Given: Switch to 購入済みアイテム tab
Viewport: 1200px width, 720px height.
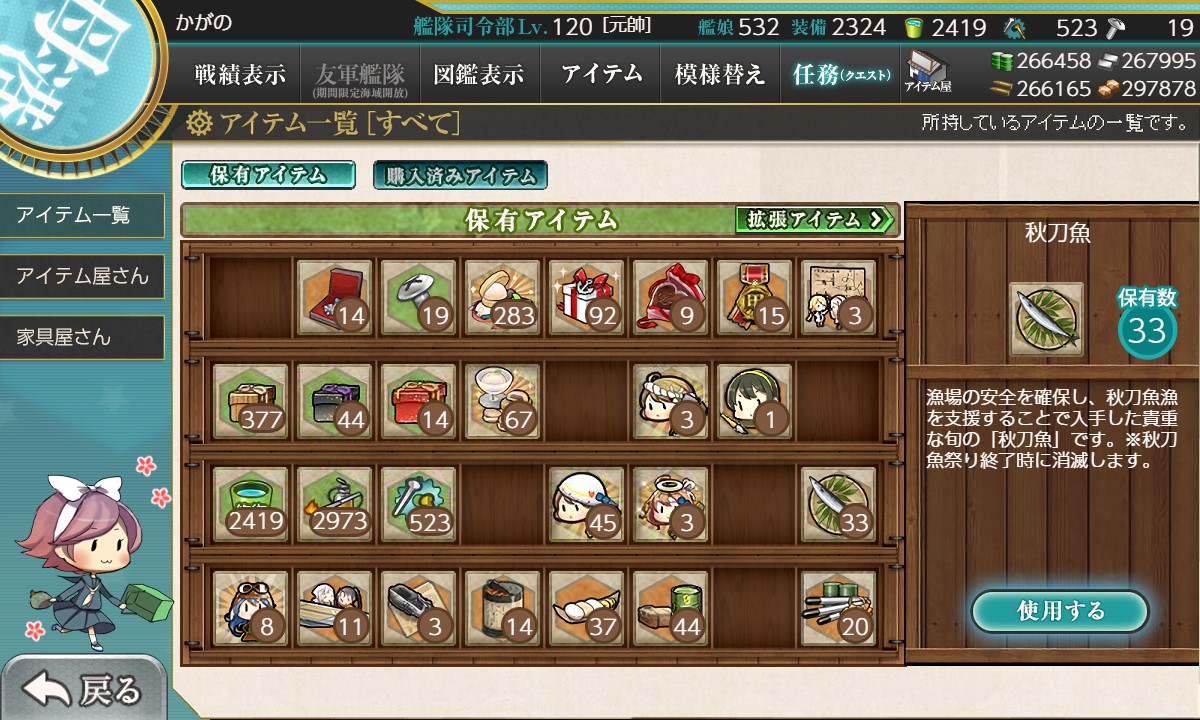Looking at the screenshot, I should coord(460,175).
